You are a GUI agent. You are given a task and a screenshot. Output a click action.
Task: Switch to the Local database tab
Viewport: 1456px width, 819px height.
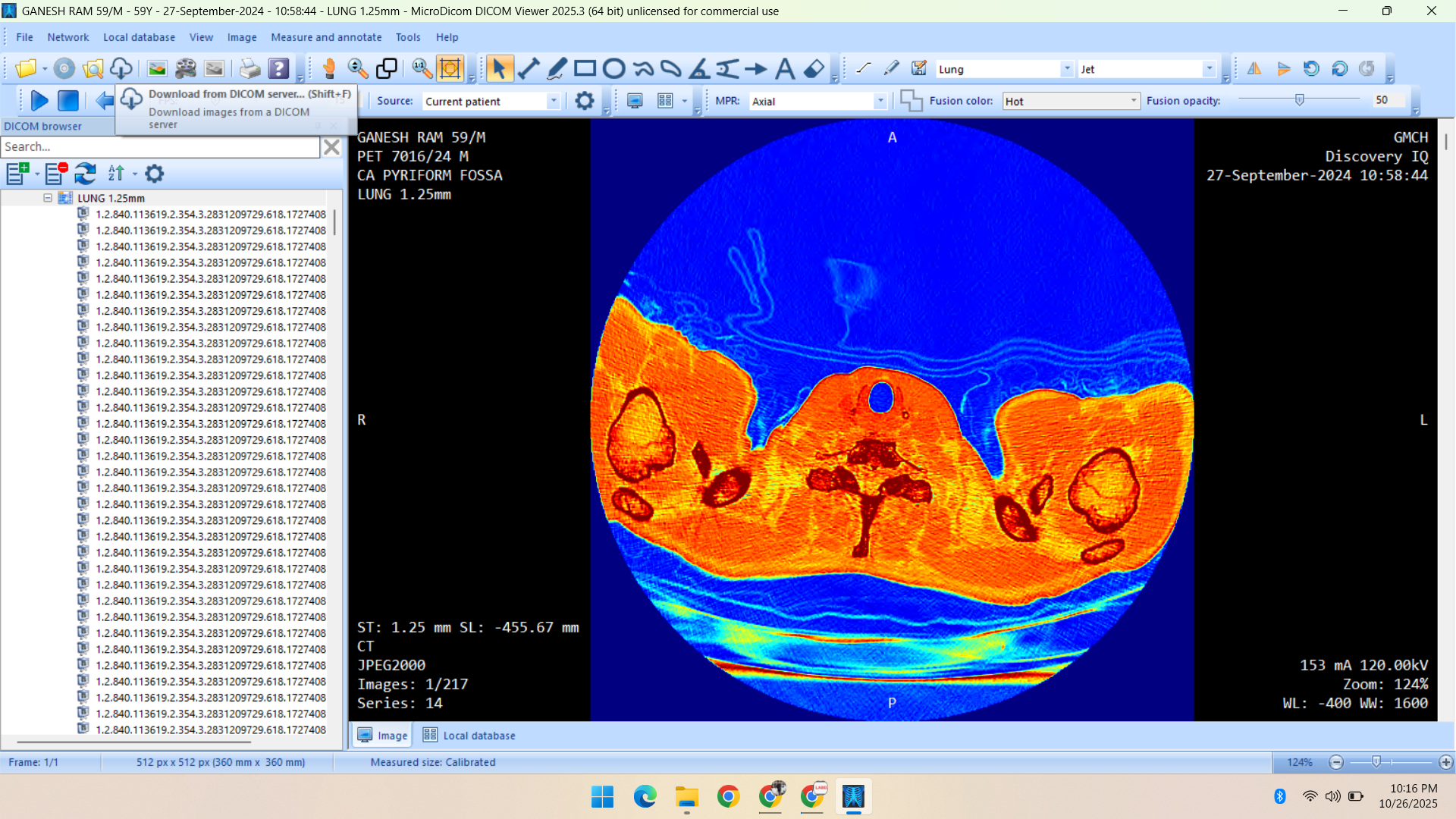[x=469, y=736]
